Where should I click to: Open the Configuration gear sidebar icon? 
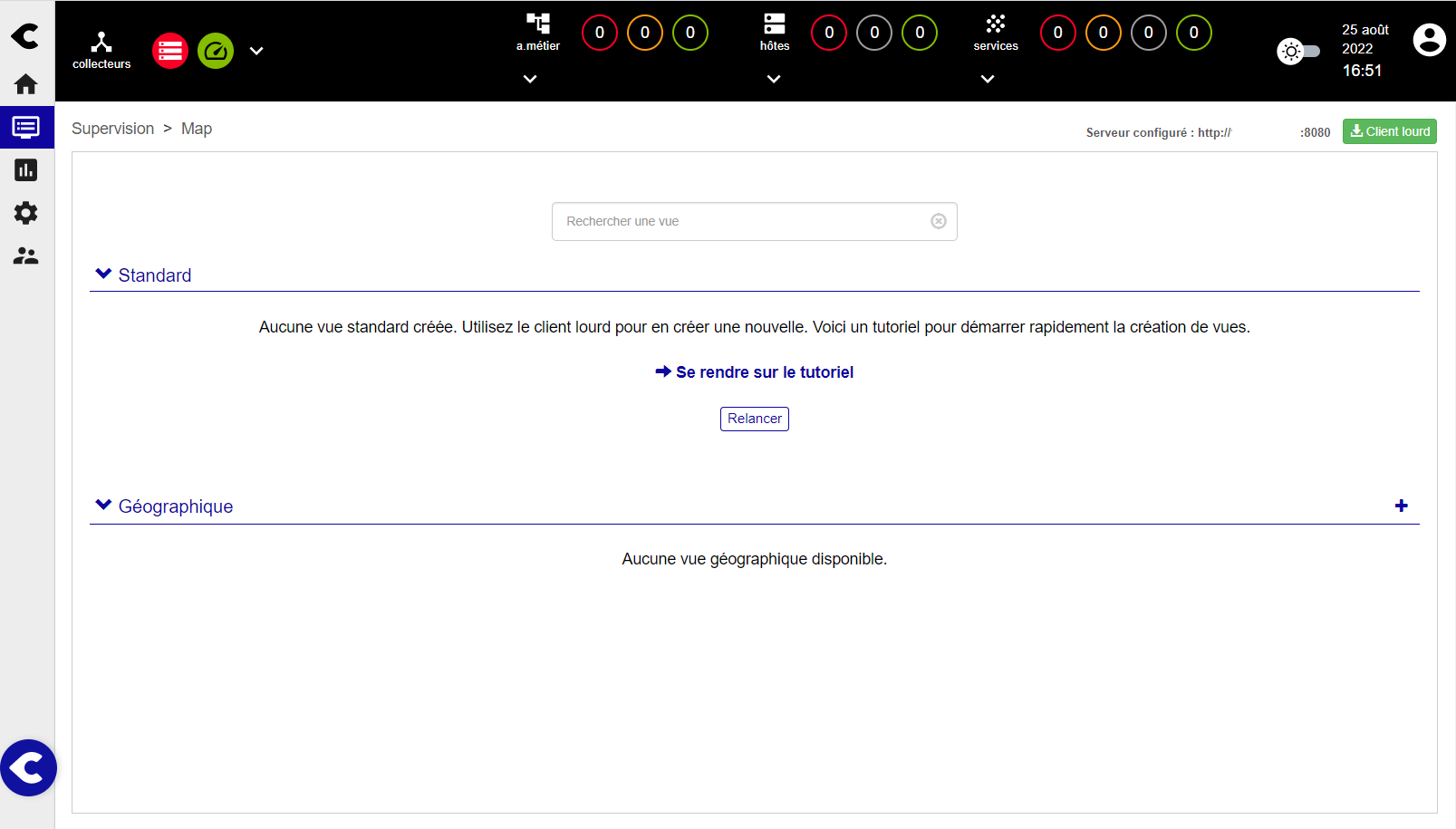(26, 213)
